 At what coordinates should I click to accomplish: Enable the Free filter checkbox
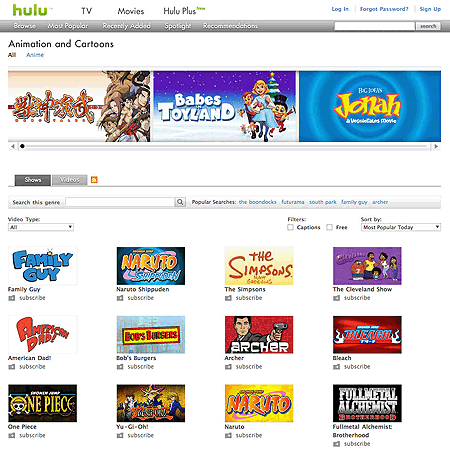pyautogui.click(x=329, y=227)
